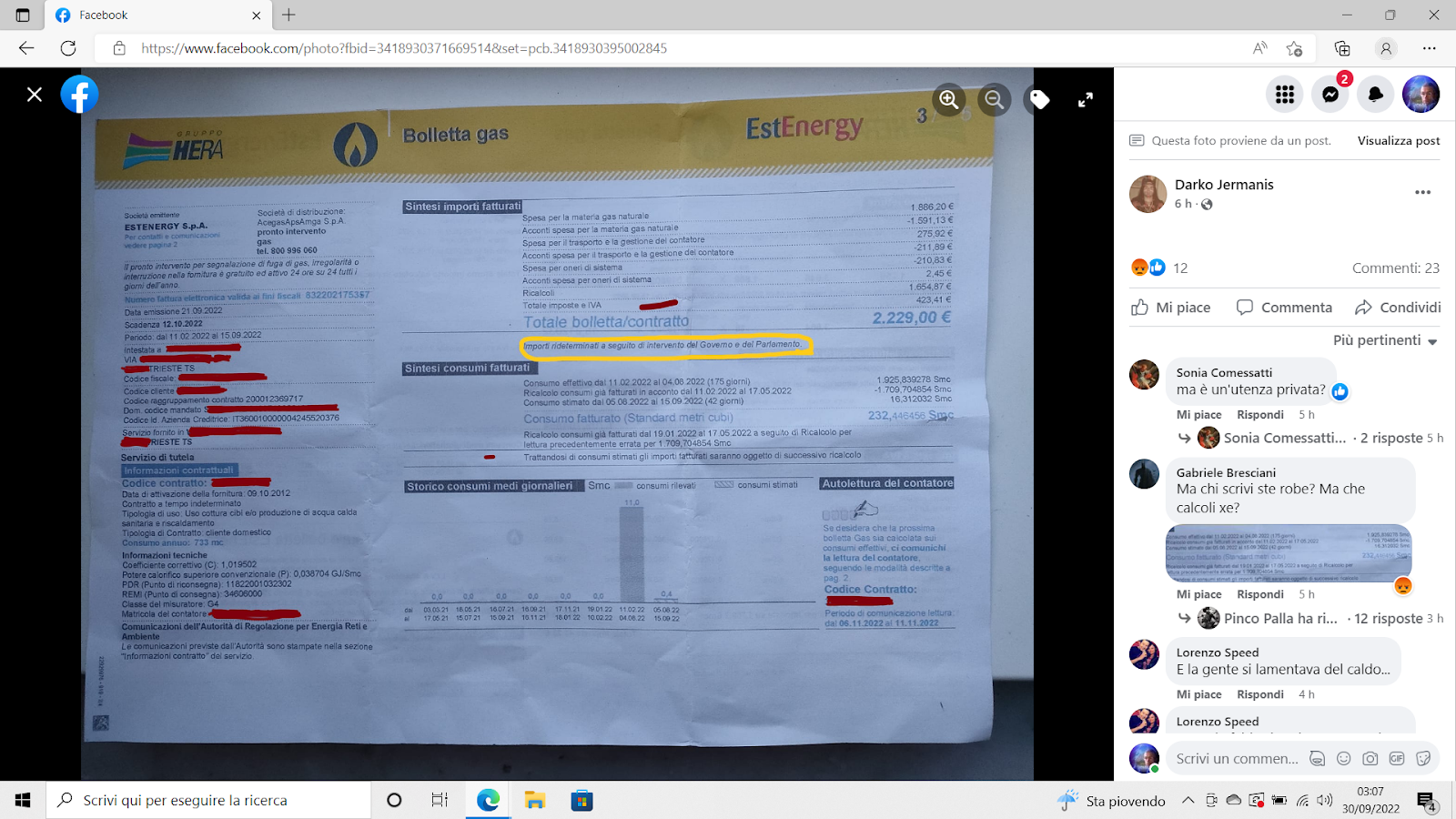Zoom in on the photo
This screenshot has width=1456, height=819.
(949, 99)
